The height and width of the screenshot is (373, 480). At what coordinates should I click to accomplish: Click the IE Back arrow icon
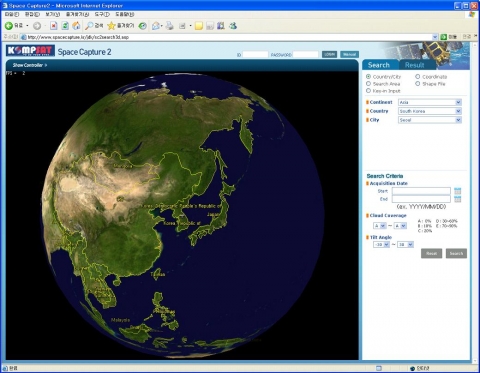pos(9,26)
